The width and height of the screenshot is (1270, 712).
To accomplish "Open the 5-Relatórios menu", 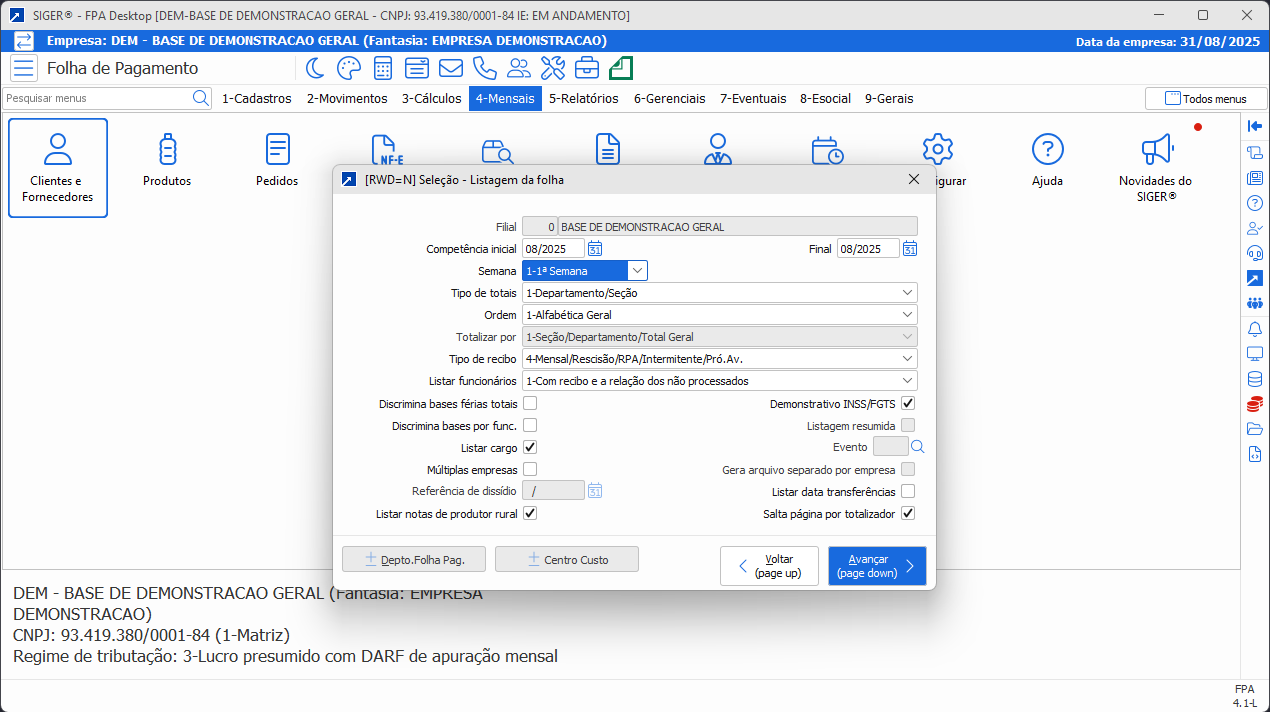I will 583,99.
